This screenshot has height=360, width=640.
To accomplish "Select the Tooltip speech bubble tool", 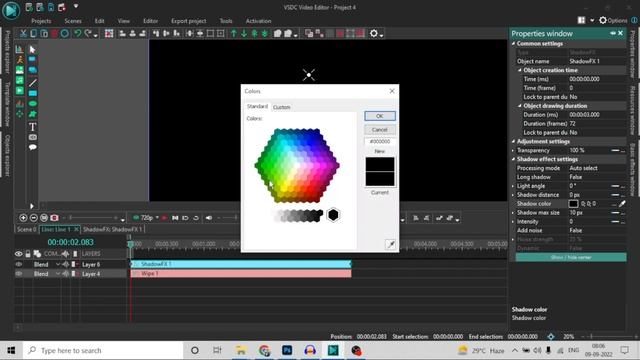I will coord(33,147).
